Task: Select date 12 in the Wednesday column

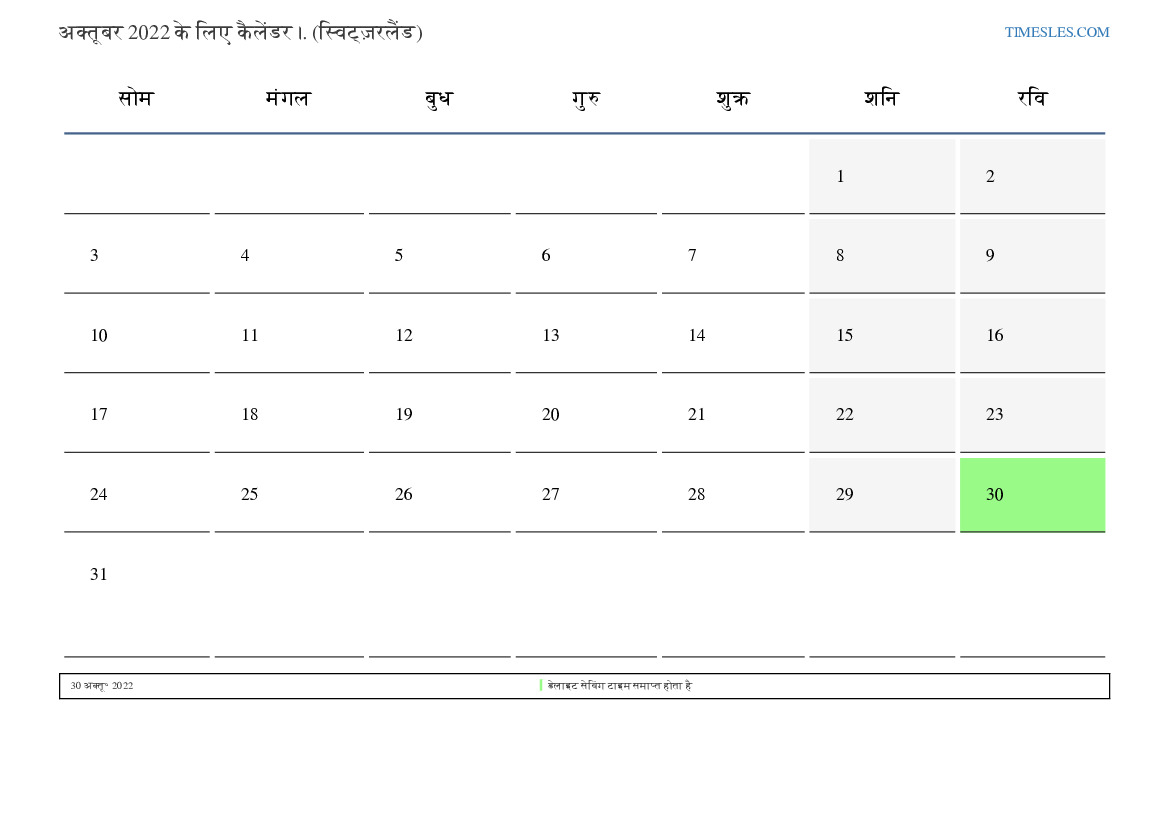Action: click(x=404, y=336)
